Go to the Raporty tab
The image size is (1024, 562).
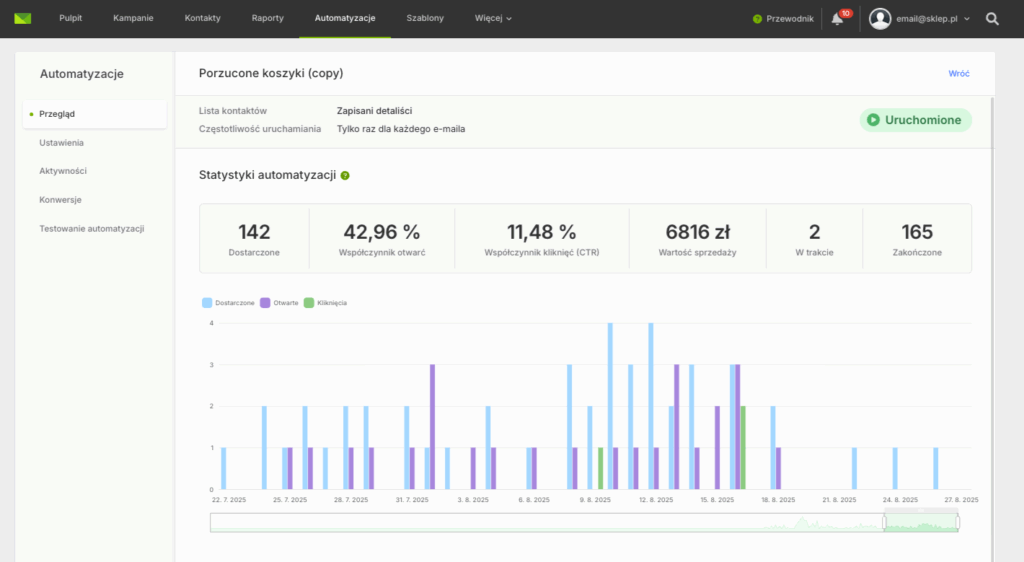tap(267, 19)
